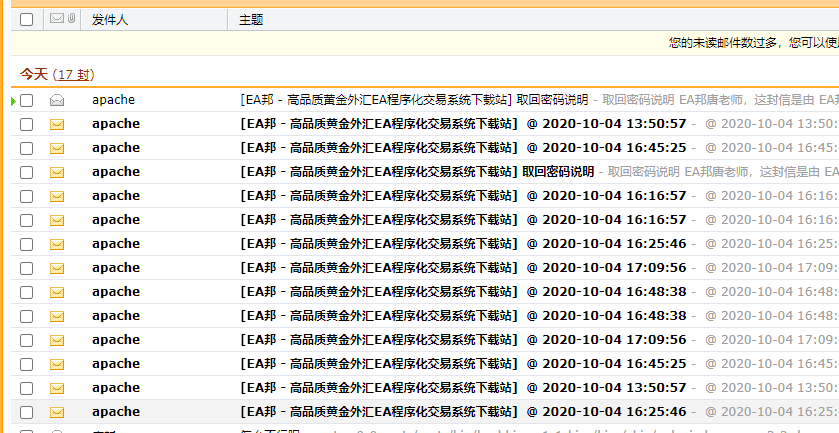
Task: Check the box for the upper 17:09:56 email
Action: tap(26, 268)
